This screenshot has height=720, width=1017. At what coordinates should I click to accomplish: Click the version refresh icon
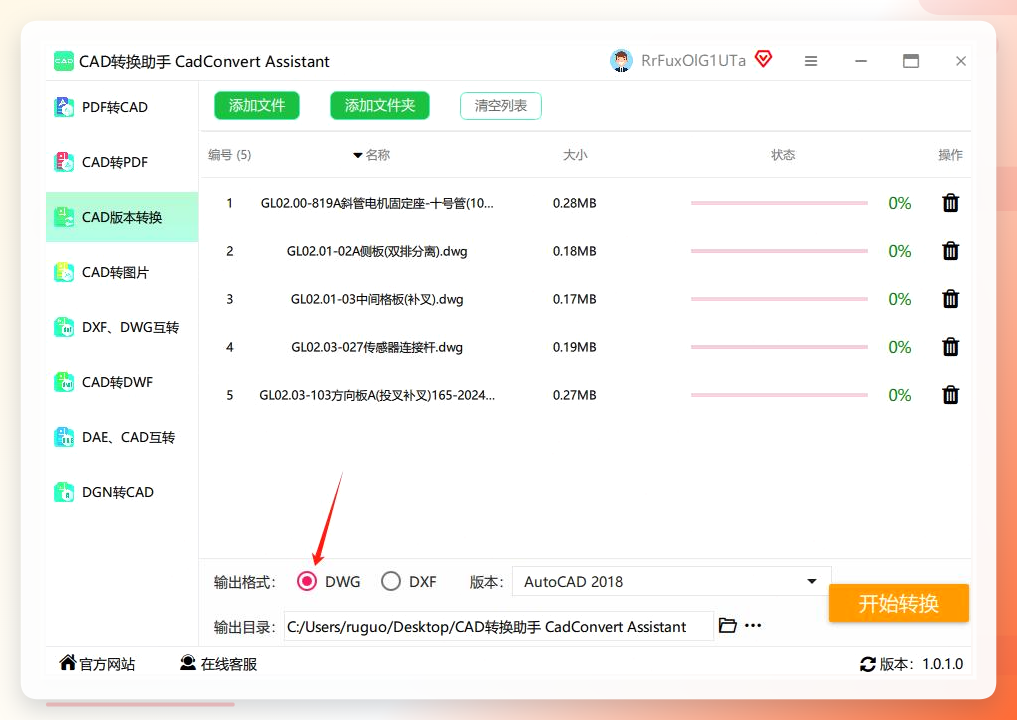click(x=867, y=664)
